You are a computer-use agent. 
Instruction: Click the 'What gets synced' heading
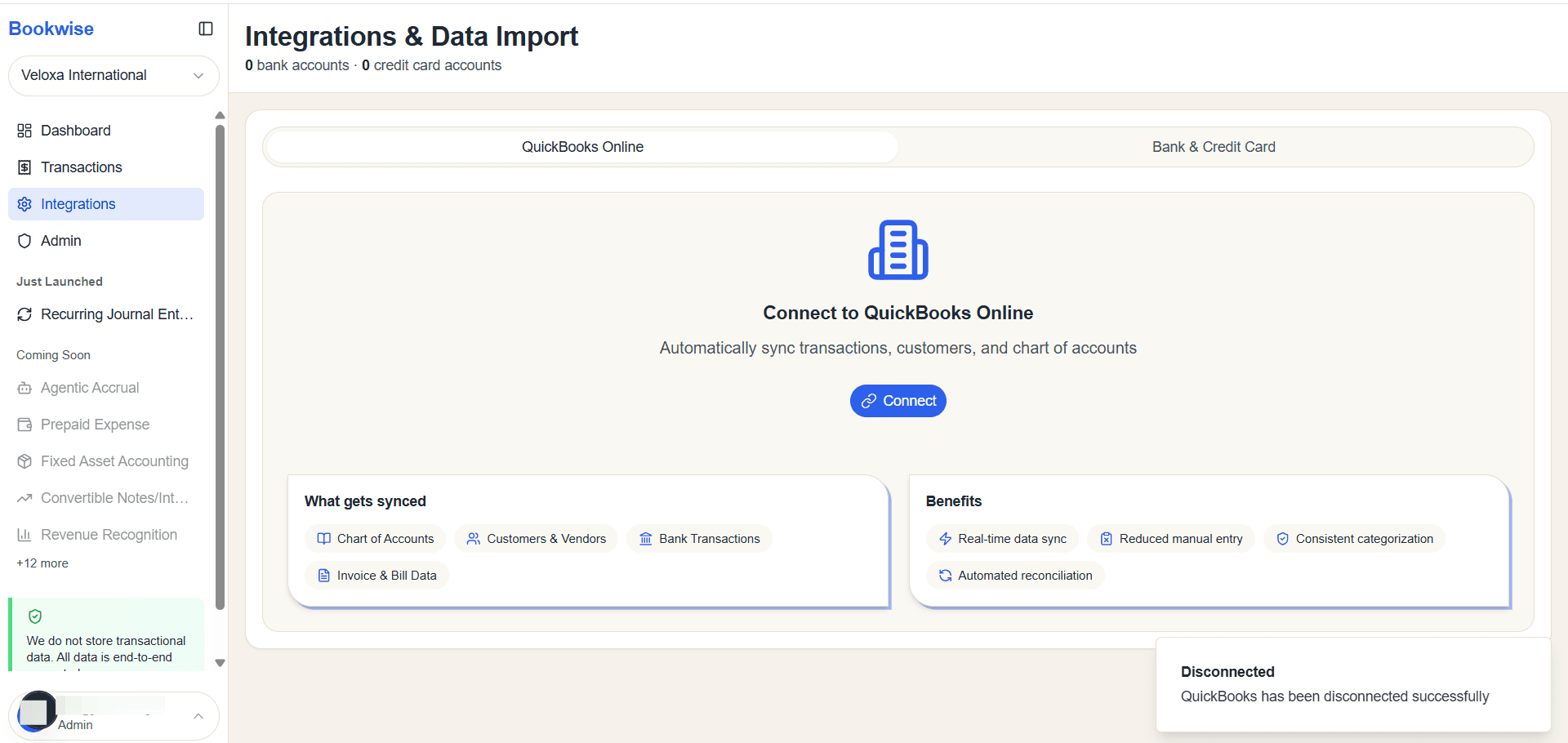[x=365, y=501]
